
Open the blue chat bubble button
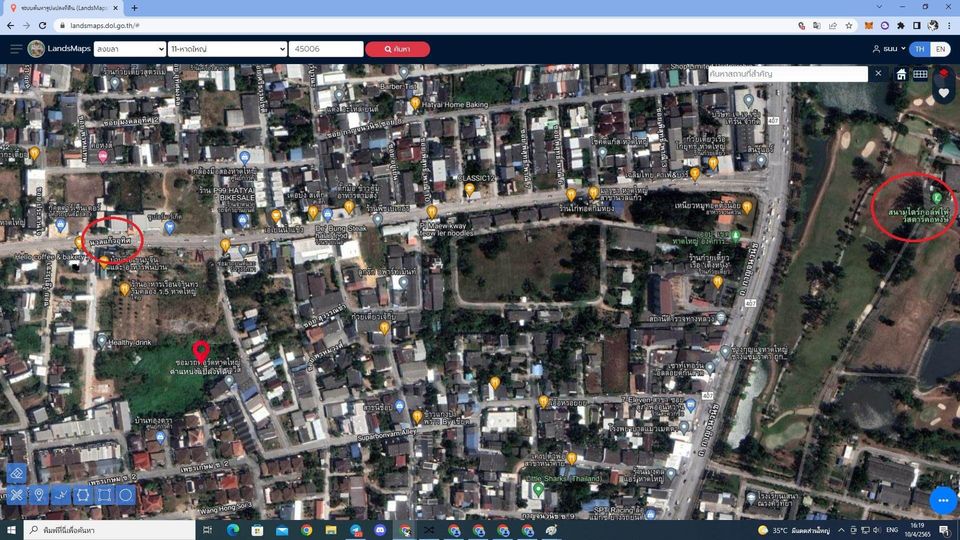(x=943, y=500)
